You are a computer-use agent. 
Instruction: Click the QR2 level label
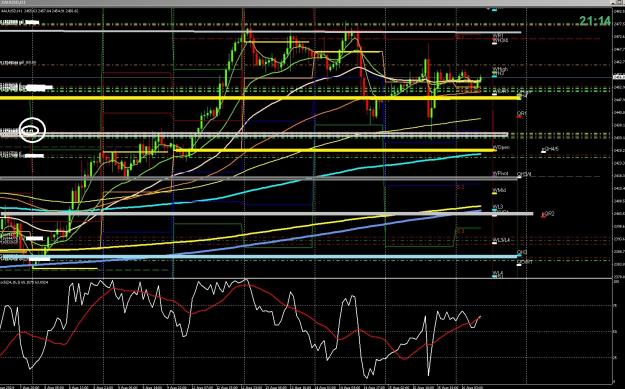549,214
